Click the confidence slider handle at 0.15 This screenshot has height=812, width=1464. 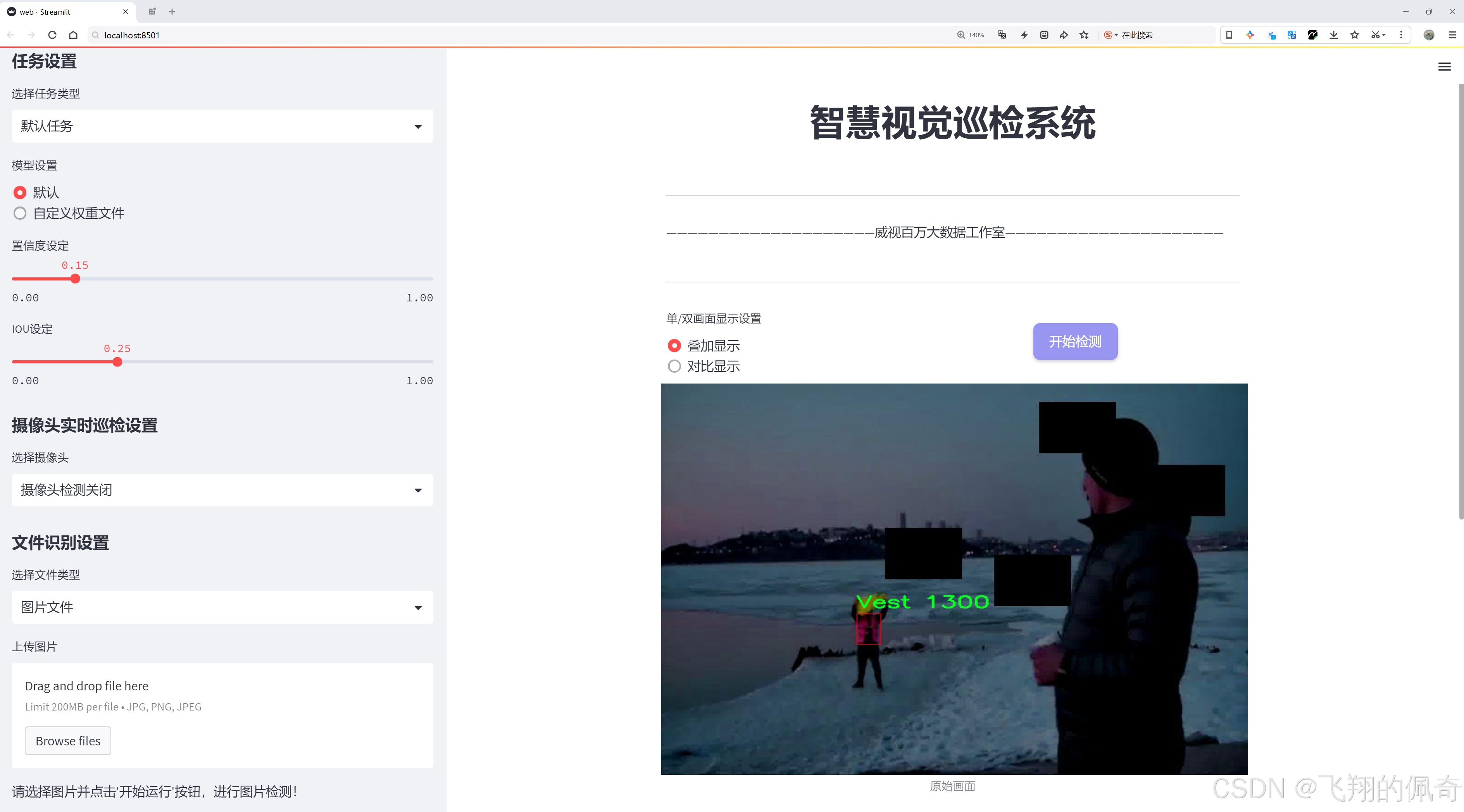pyautogui.click(x=75, y=279)
